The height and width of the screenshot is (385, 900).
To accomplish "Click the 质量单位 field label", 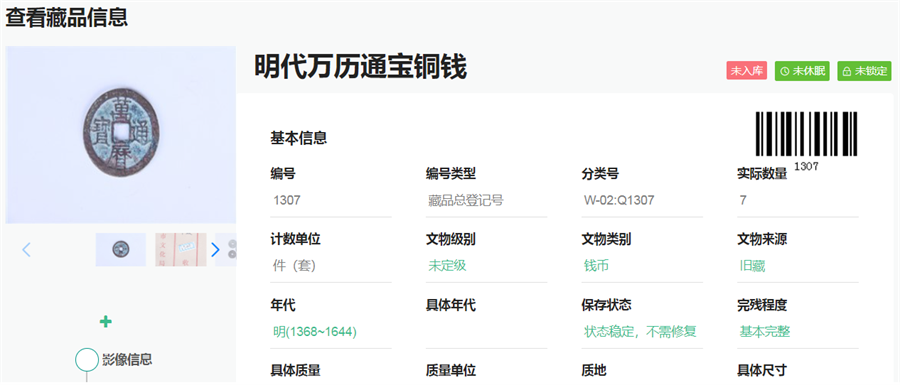I will [451, 371].
